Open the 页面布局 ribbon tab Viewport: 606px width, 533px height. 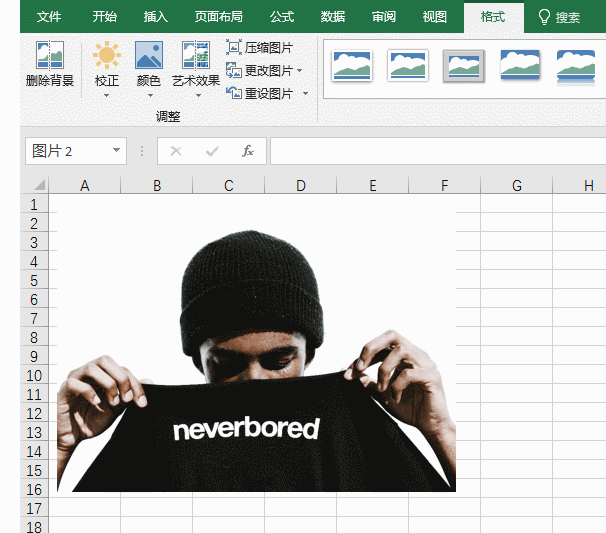[x=218, y=17]
